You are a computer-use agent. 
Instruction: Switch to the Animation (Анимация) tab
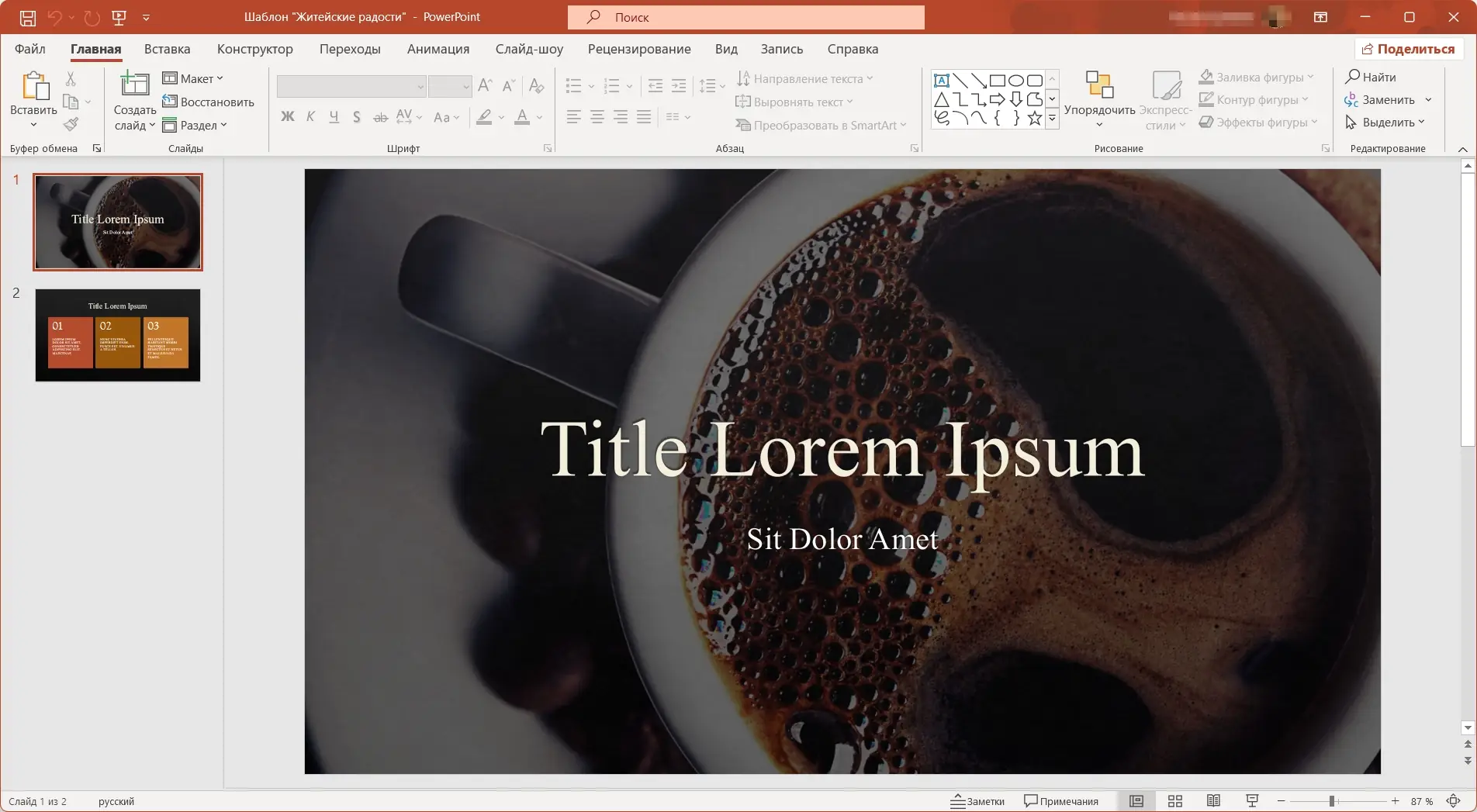point(438,49)
